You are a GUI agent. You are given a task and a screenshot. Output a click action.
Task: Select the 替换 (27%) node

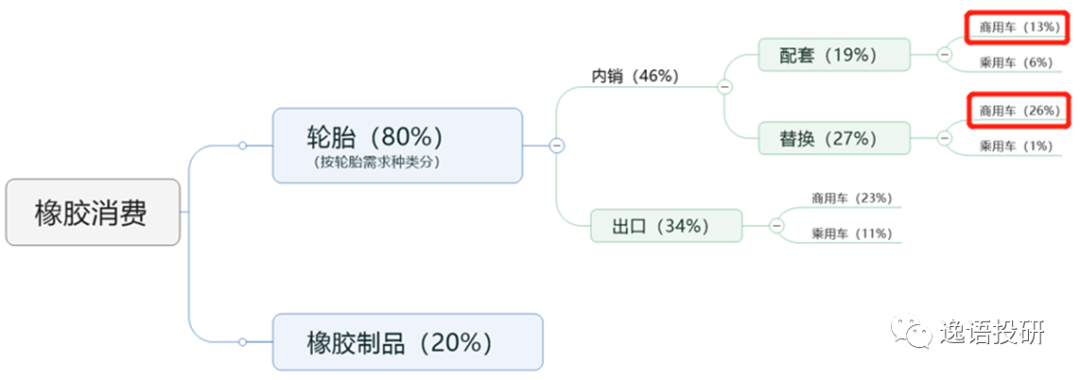pos(833,138)
